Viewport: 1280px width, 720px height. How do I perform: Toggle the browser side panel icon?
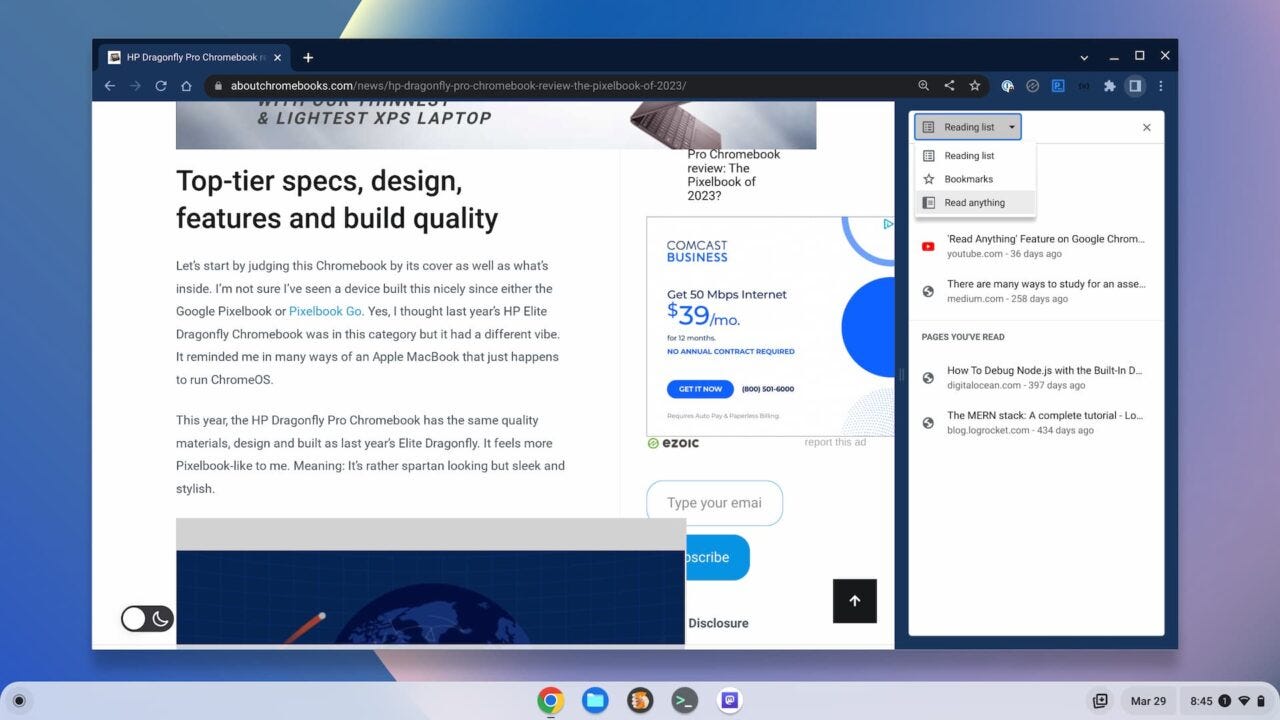pos(1135,86)
